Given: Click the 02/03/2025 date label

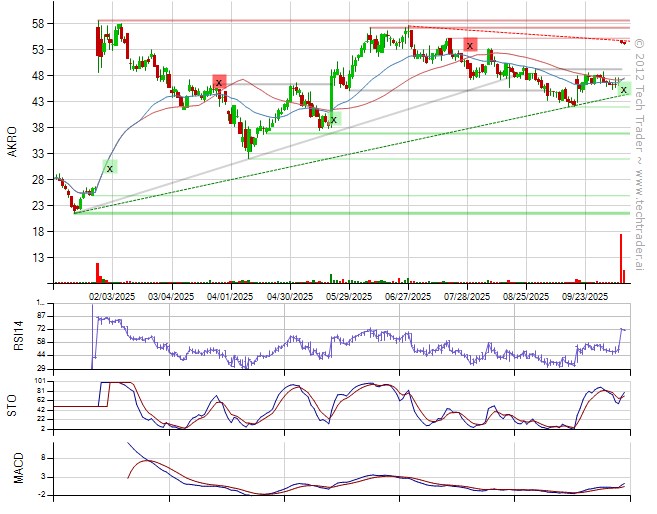Looking at the screenshot, I should pos(110,296).
